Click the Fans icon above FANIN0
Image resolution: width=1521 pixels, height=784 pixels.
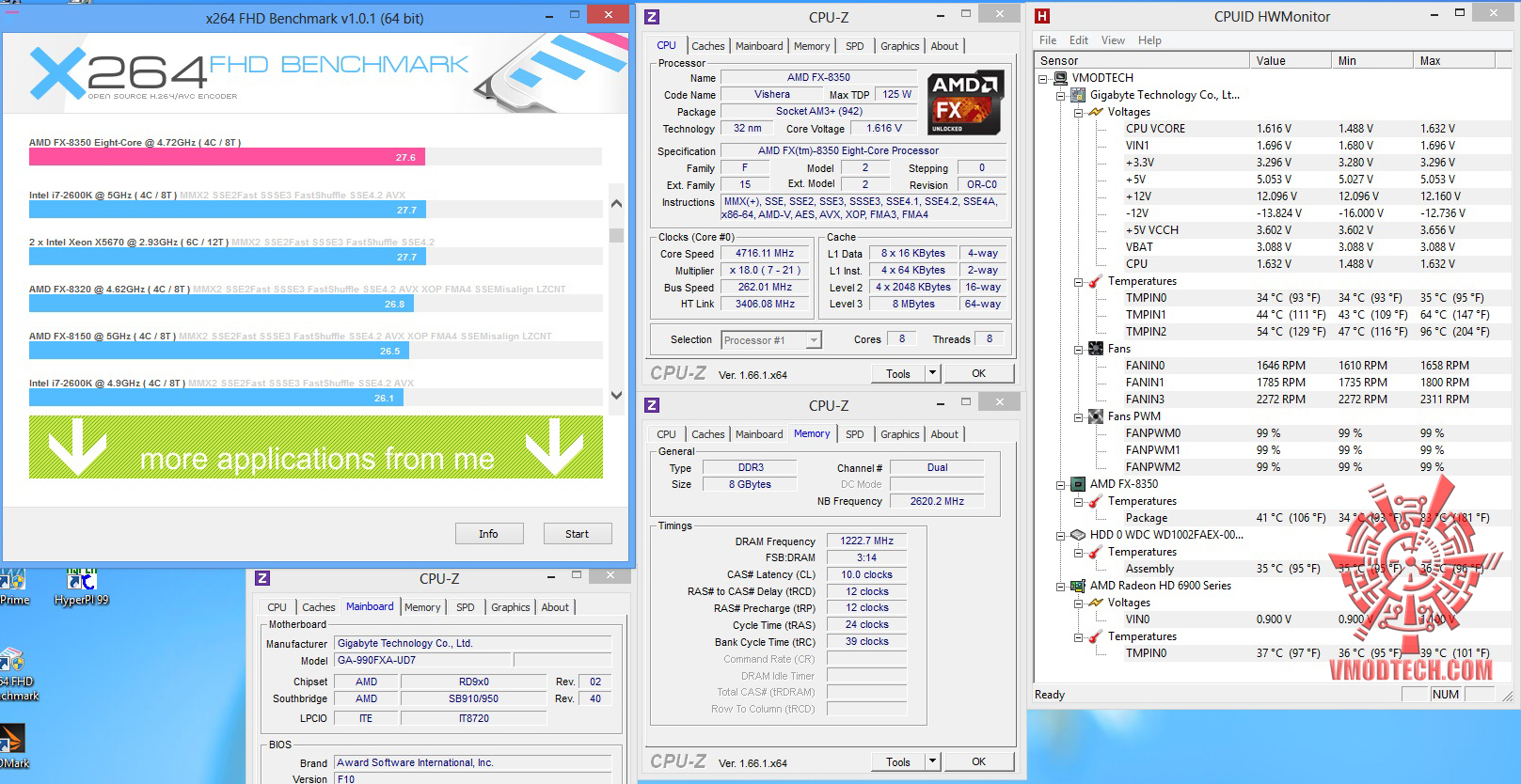1096,349
